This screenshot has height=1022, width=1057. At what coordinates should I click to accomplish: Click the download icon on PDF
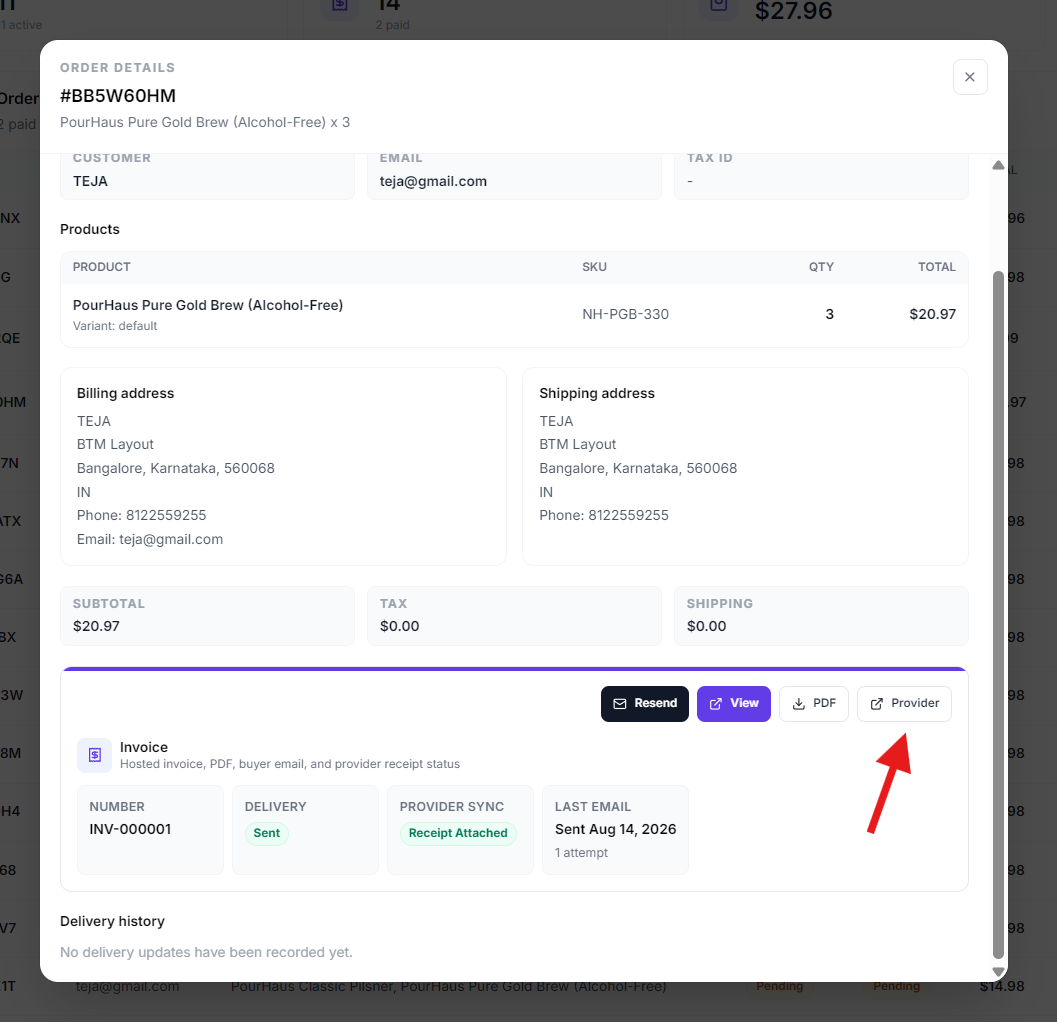[798, 704]
